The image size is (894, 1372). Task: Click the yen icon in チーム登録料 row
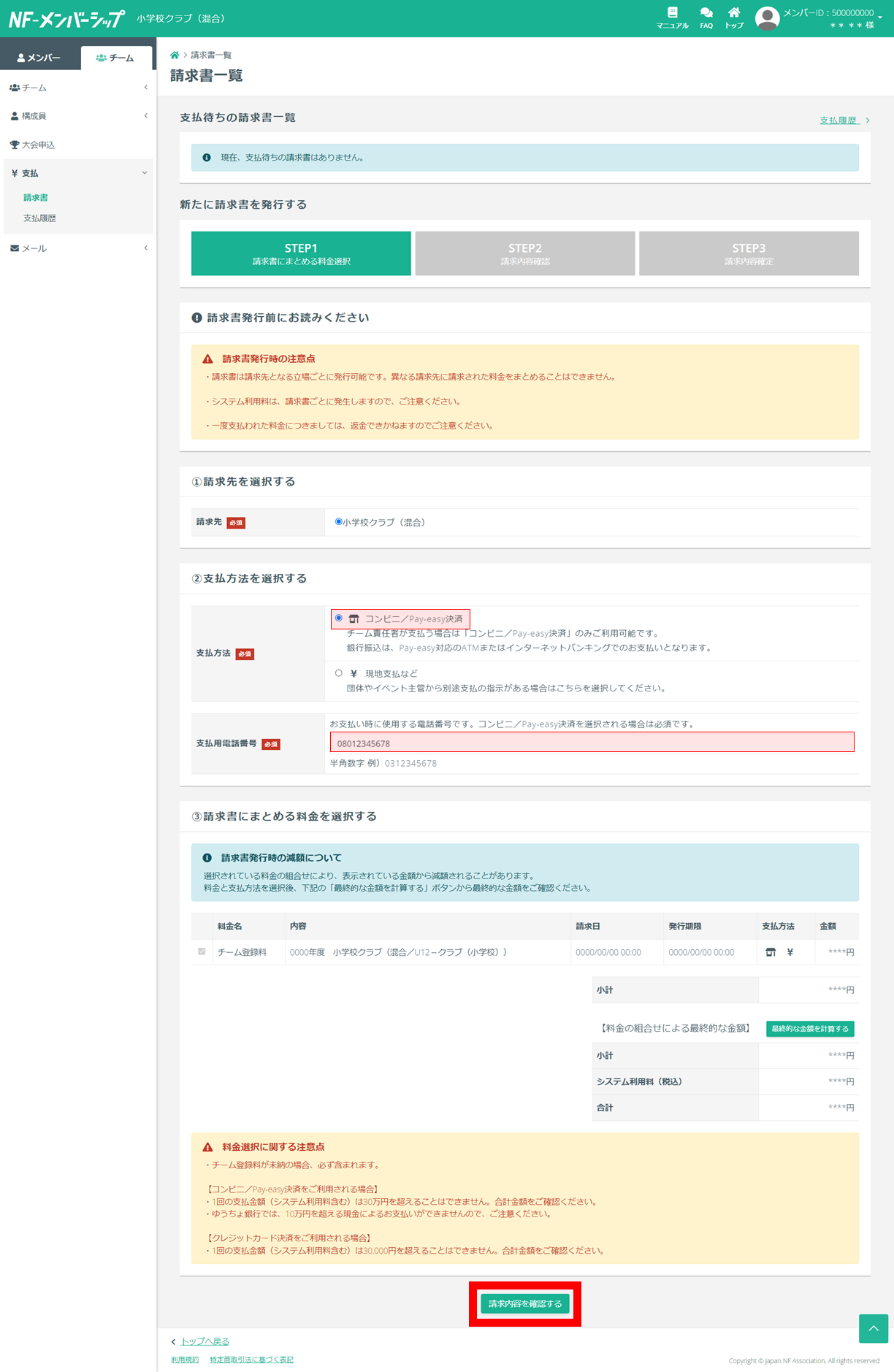(x=790, y=952)
